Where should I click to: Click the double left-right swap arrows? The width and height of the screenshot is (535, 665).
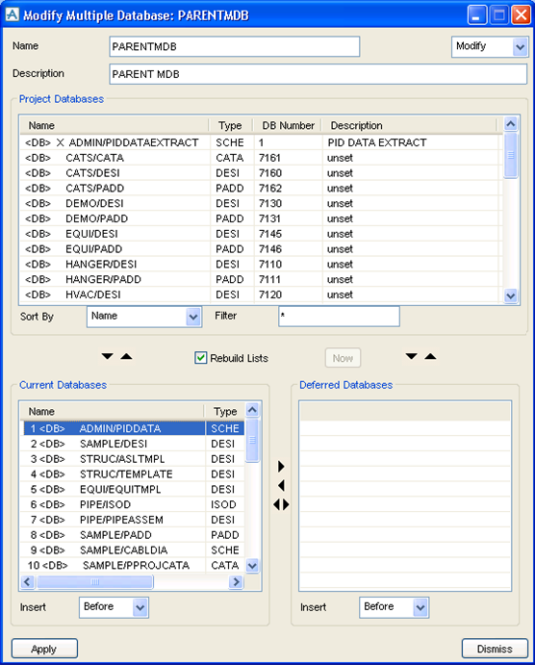coord(281,504)
